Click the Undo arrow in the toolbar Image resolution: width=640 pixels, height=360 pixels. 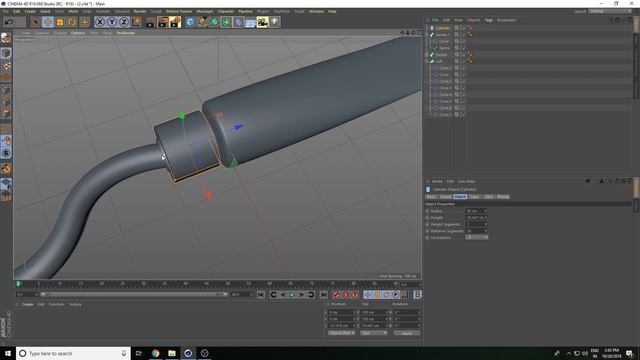coord(9,22)
